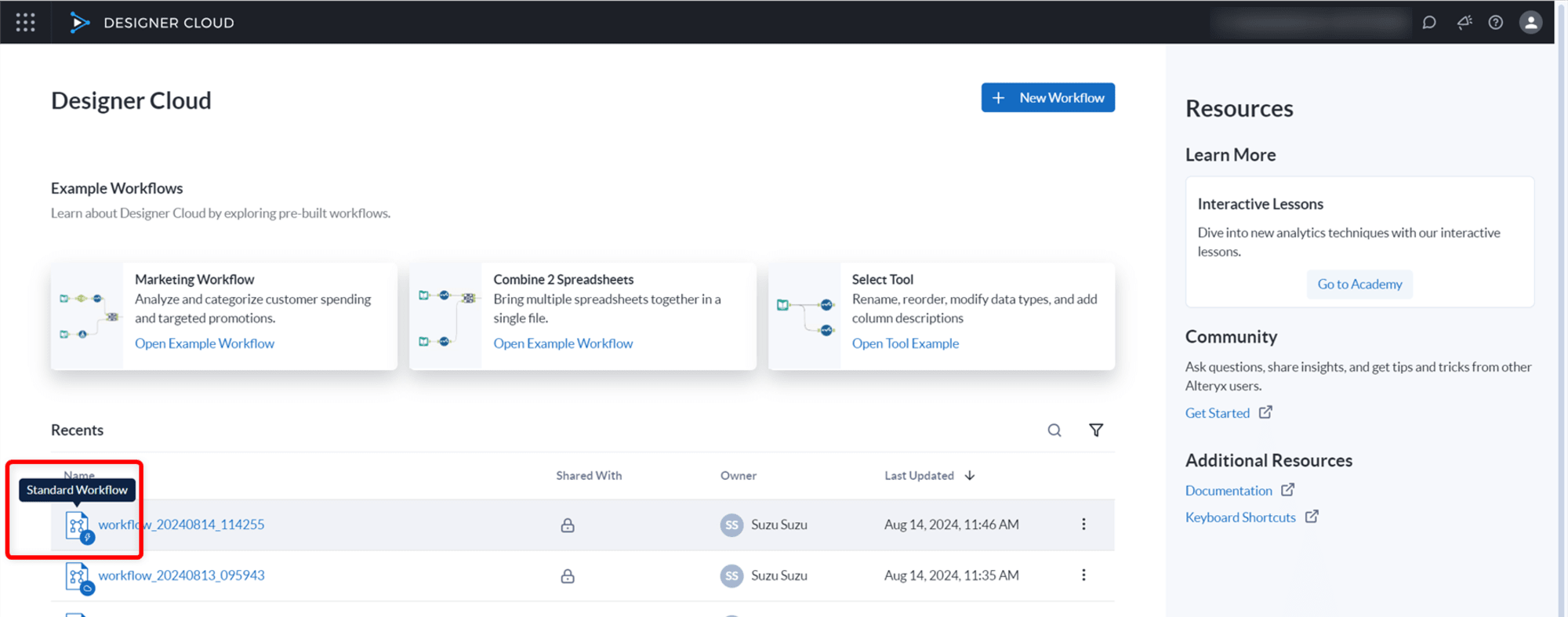Screen dimensions: 1568x617
Task: Click workflow icon for workflow_20240813_095943
Action: click(x=79, y=578)
